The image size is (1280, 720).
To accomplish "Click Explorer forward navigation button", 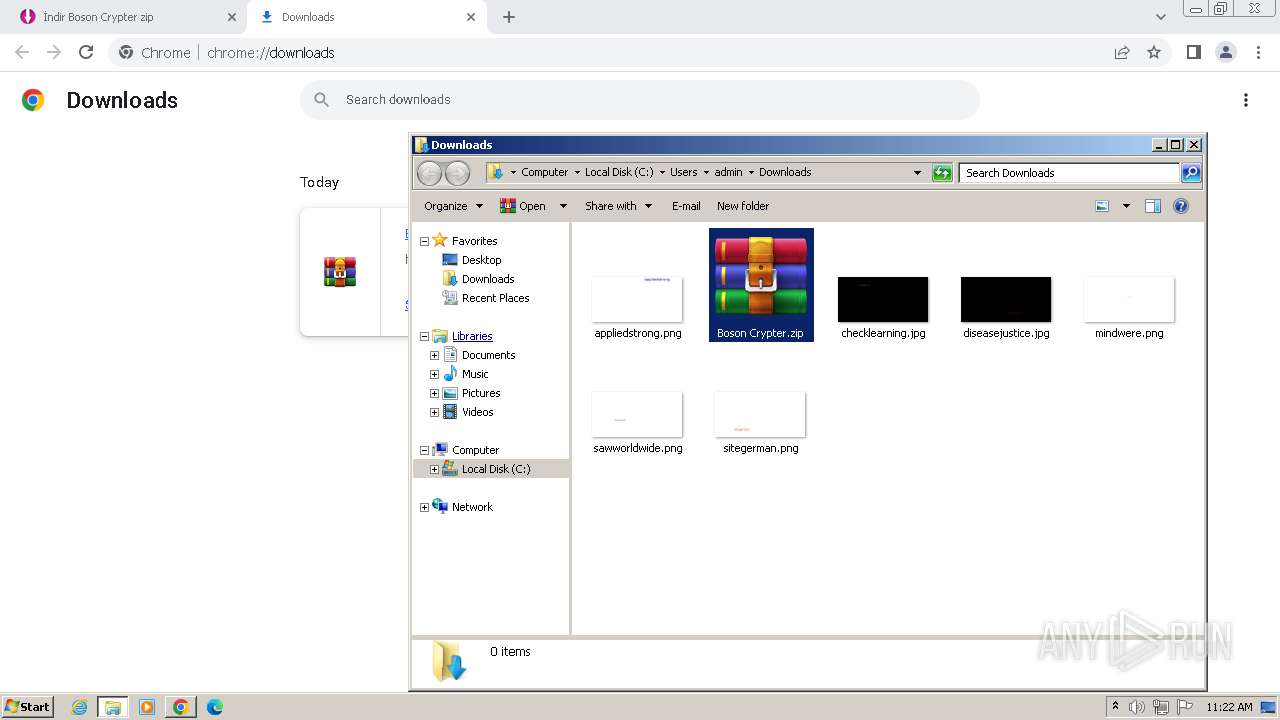I will pyautogui.click(x=457, y=173).
